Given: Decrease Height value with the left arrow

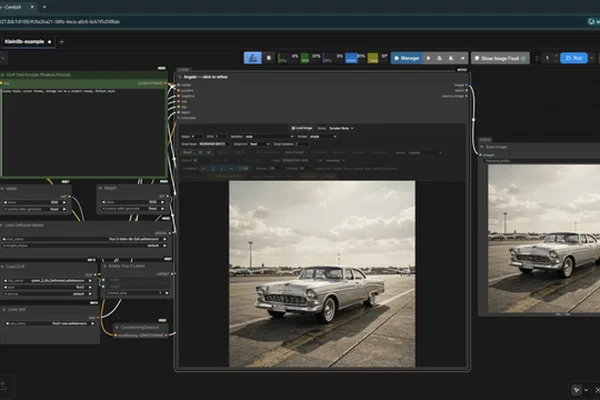Looking at the screenshot, I should pyautogui.click(x=104, y=202).
